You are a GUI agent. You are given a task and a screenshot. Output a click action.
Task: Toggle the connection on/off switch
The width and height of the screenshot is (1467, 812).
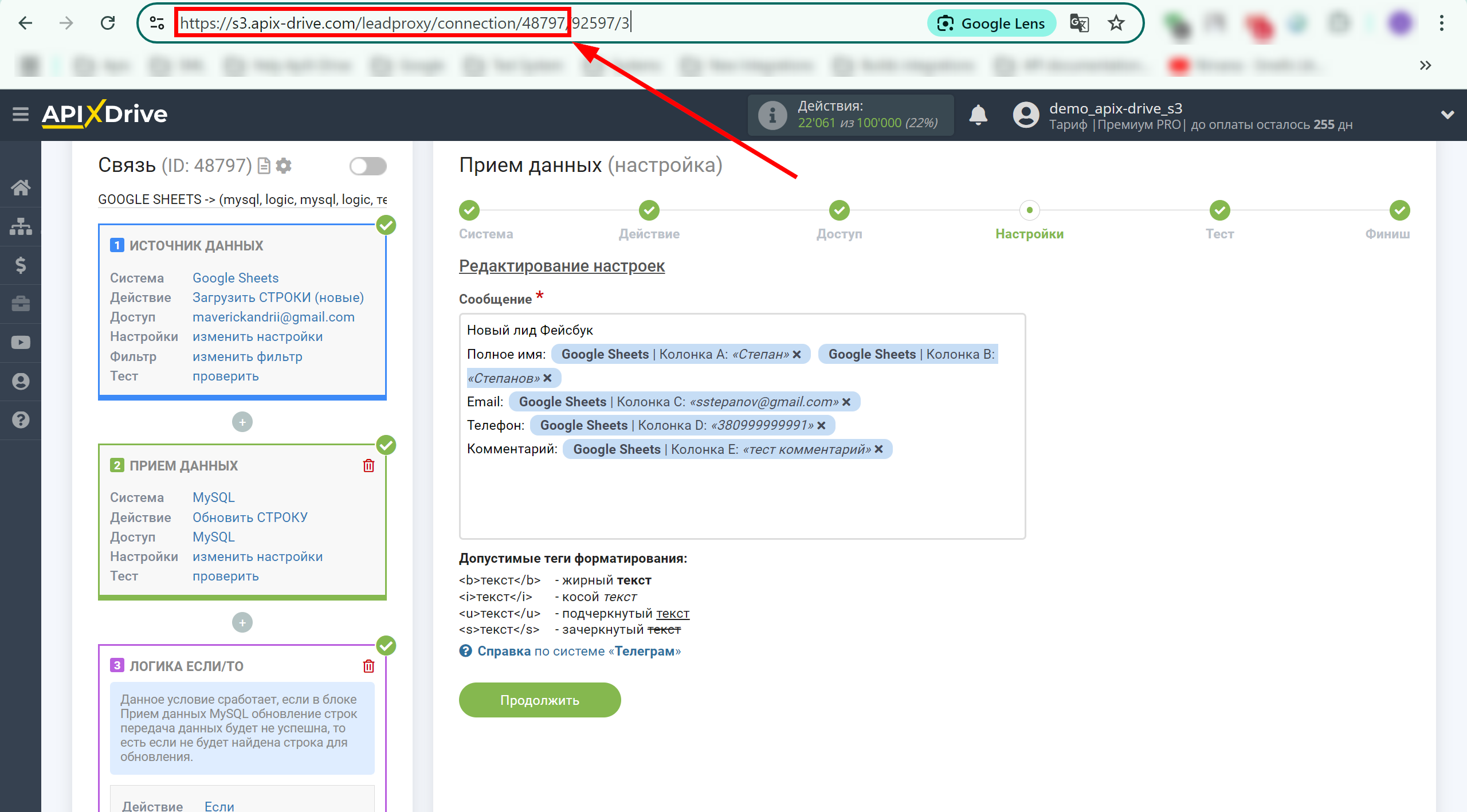tap(368, 166)
